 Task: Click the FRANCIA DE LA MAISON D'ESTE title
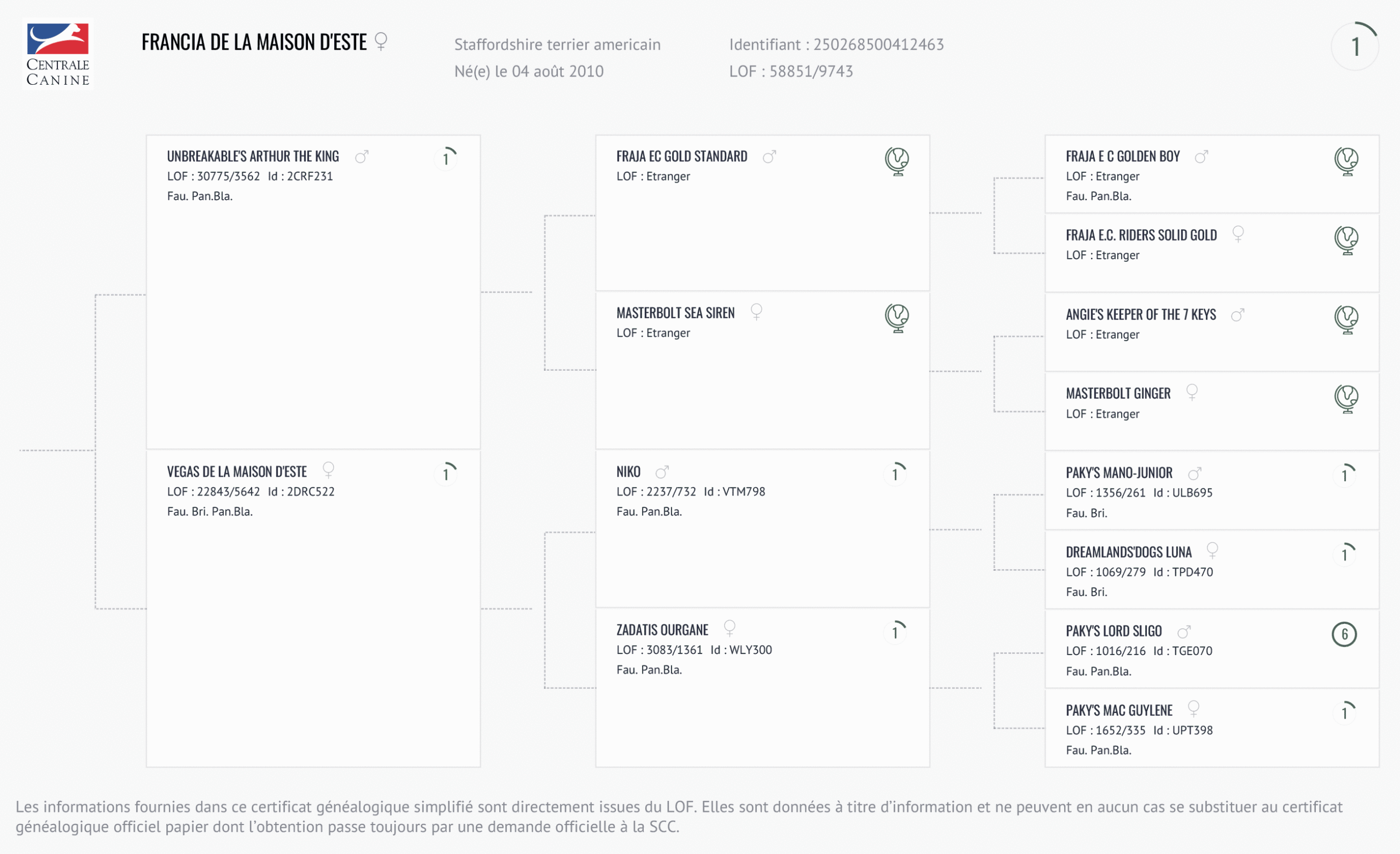[x=254, y=42]
